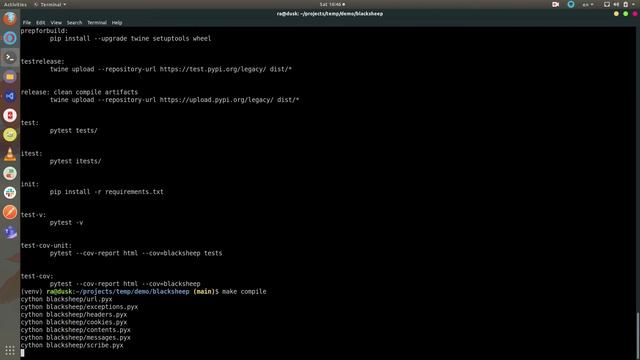The image size is (640, 360).
Task: Open the network status tray icon
Action: (607, 4)
